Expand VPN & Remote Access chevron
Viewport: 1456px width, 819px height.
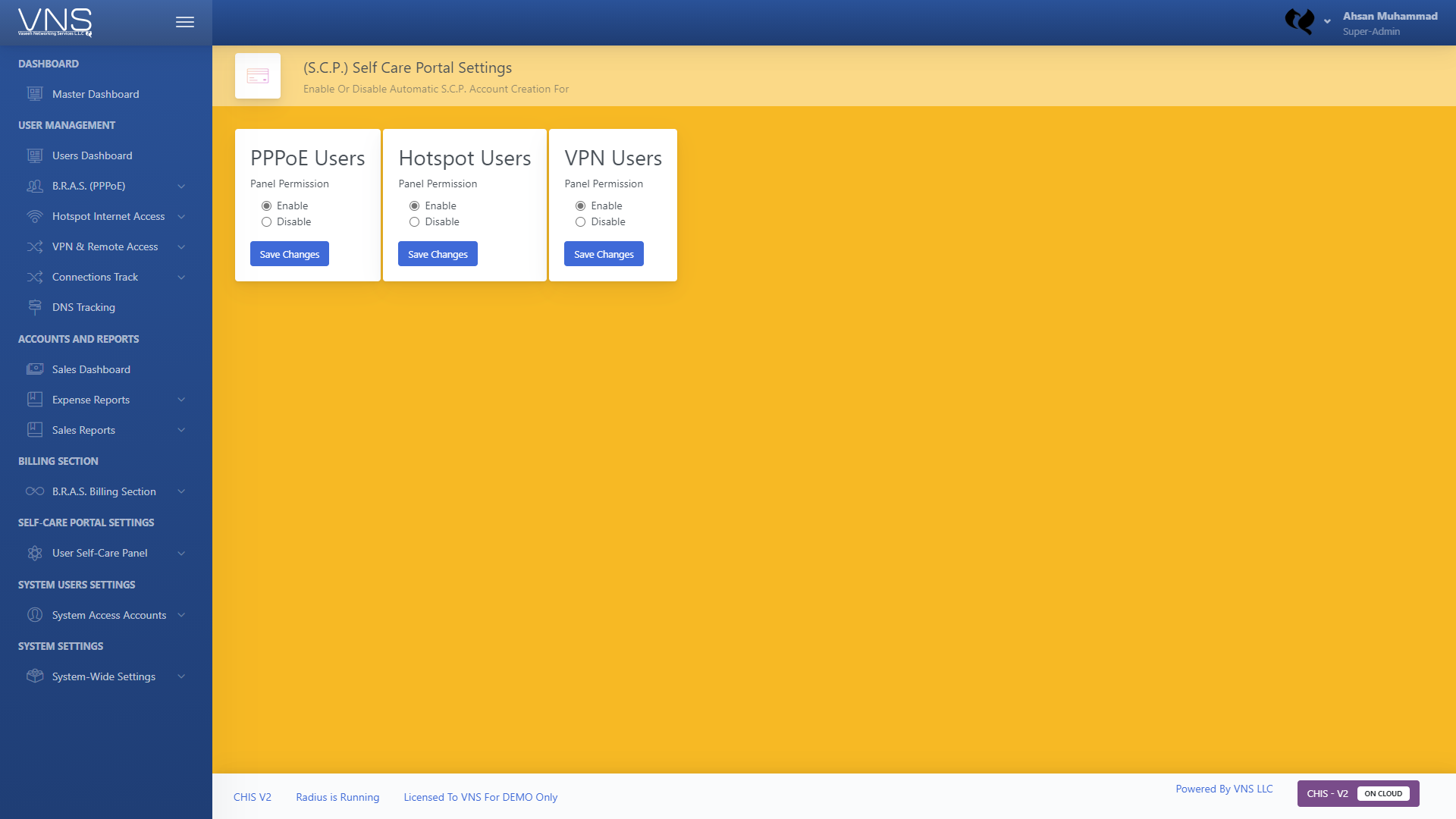pos(181,247)
